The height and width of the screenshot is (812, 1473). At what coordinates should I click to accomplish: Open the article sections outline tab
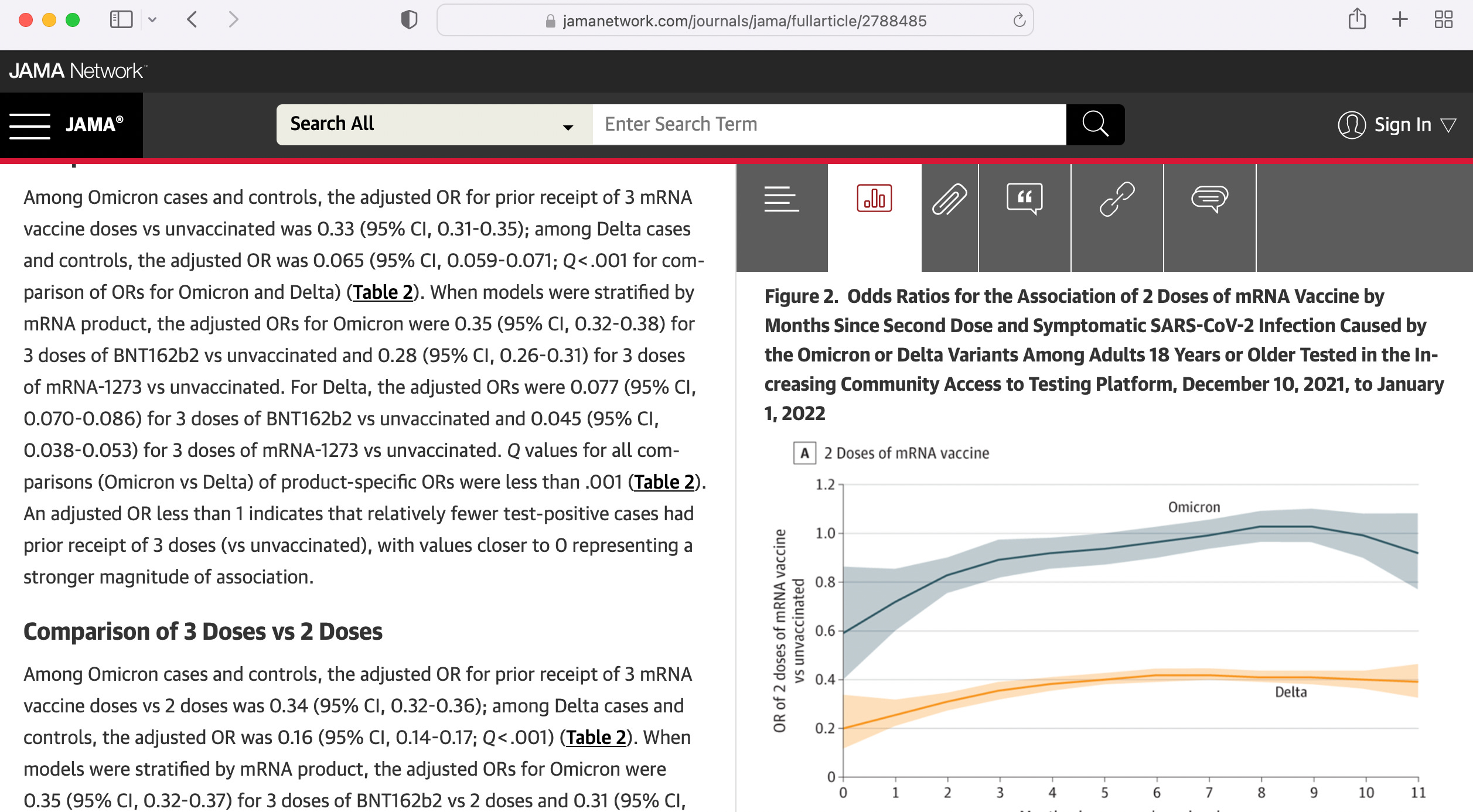(x=781, y=199)
